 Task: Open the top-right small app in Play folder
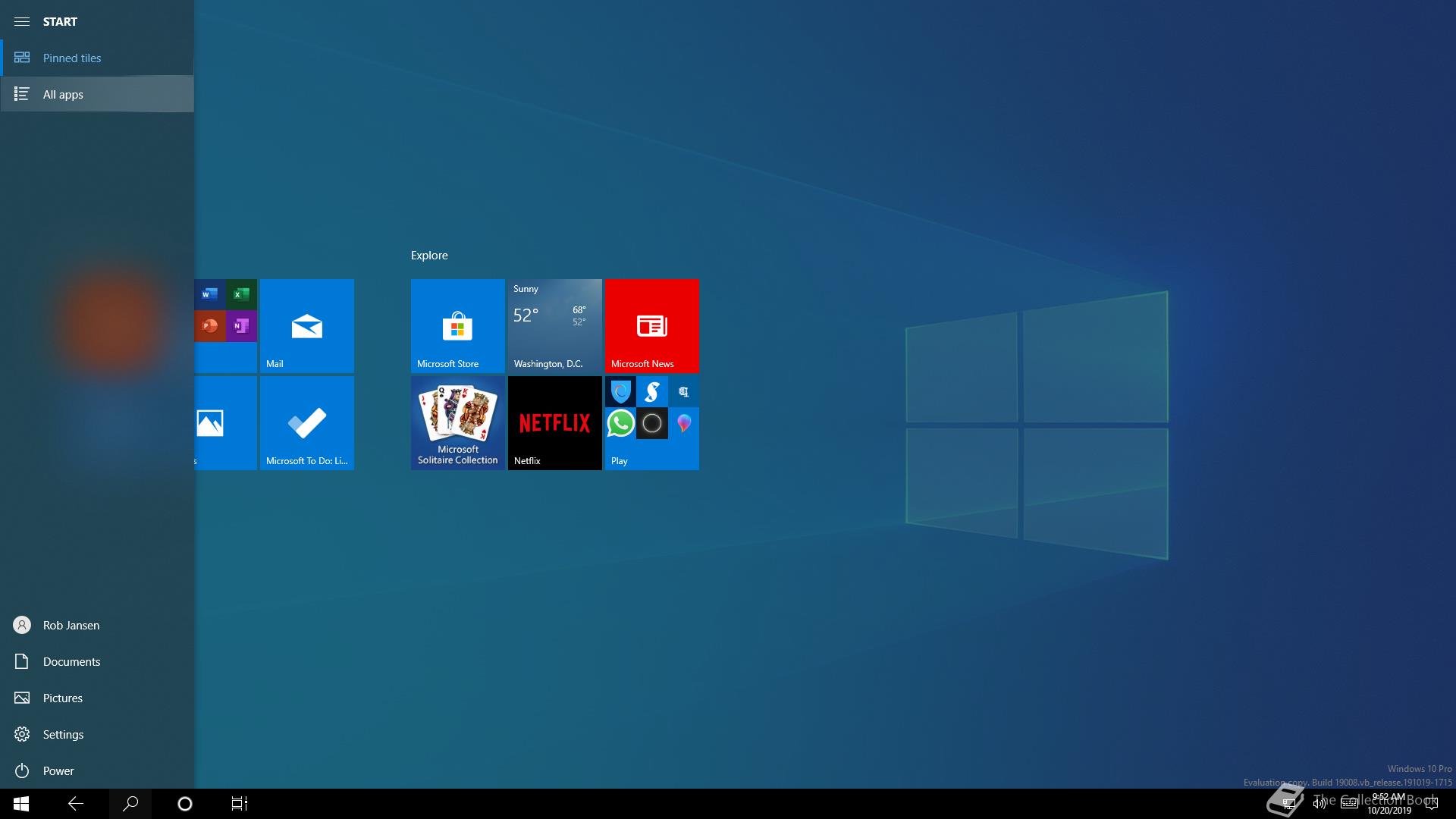coord(683,391)
